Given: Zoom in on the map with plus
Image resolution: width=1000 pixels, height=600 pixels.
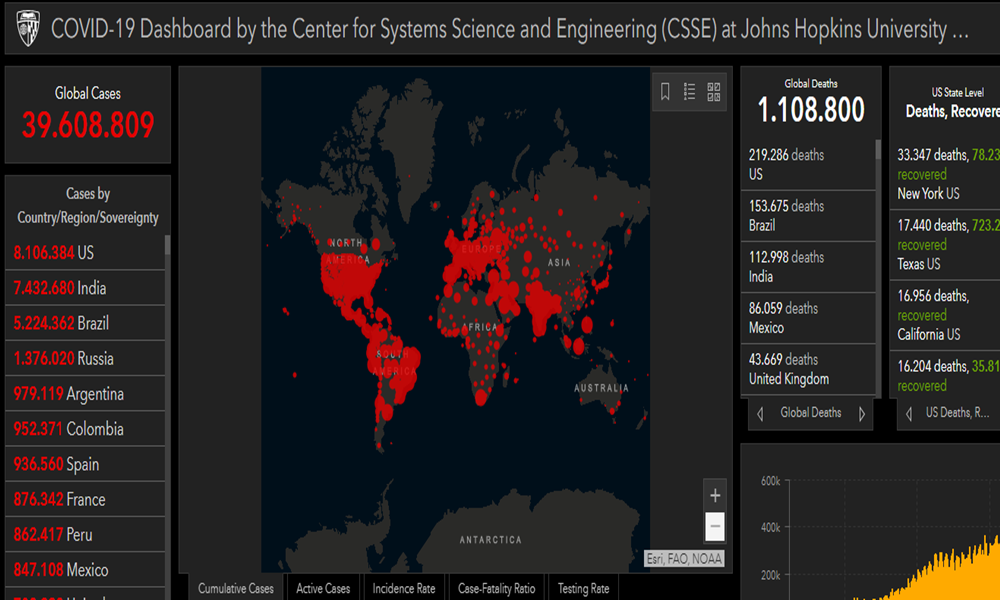Looking at the screenshot, I should coord(714,495).
